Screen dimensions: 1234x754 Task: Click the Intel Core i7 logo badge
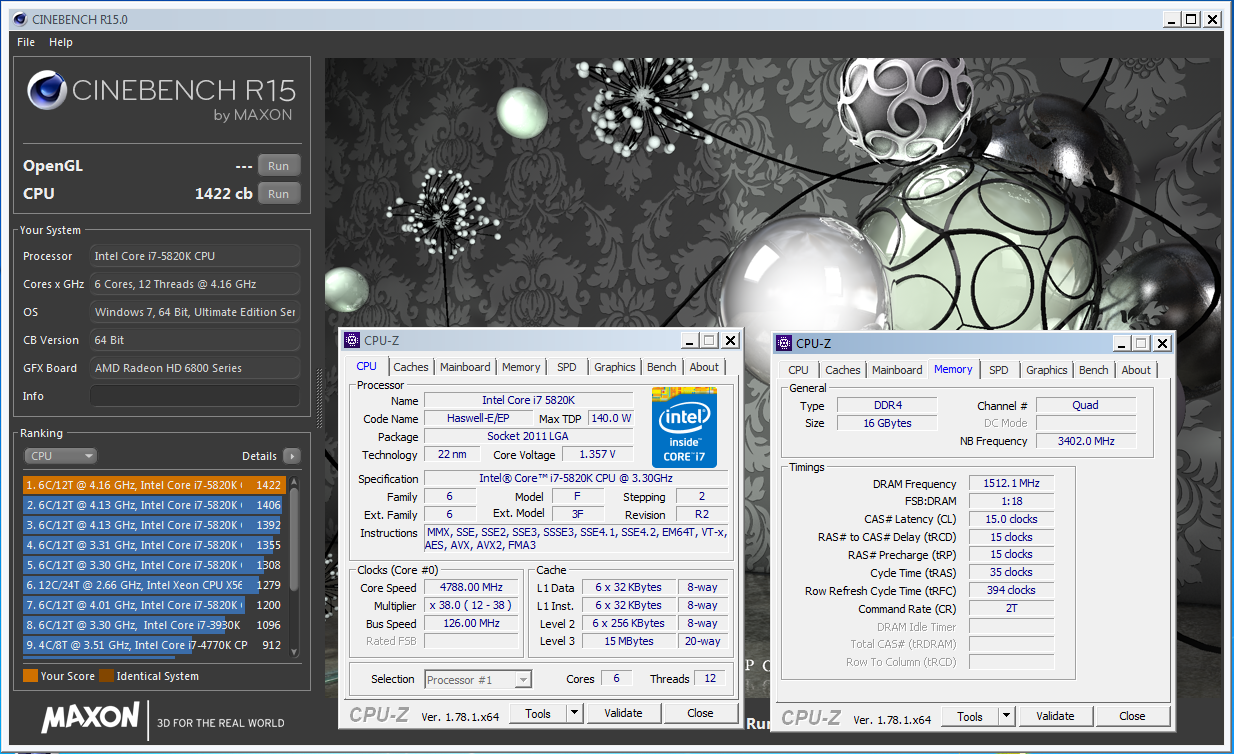684,427
